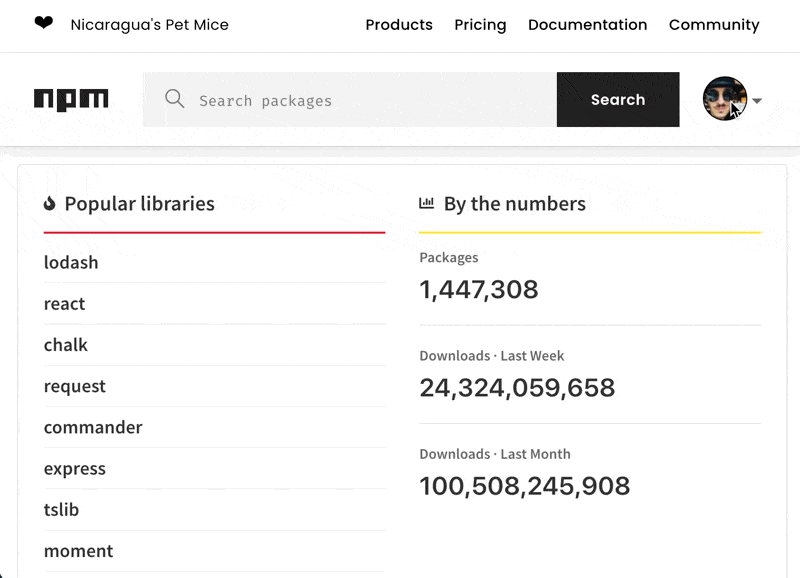The image size is (800, 578).
Task: Open the Community page
Action: (714, 24)
